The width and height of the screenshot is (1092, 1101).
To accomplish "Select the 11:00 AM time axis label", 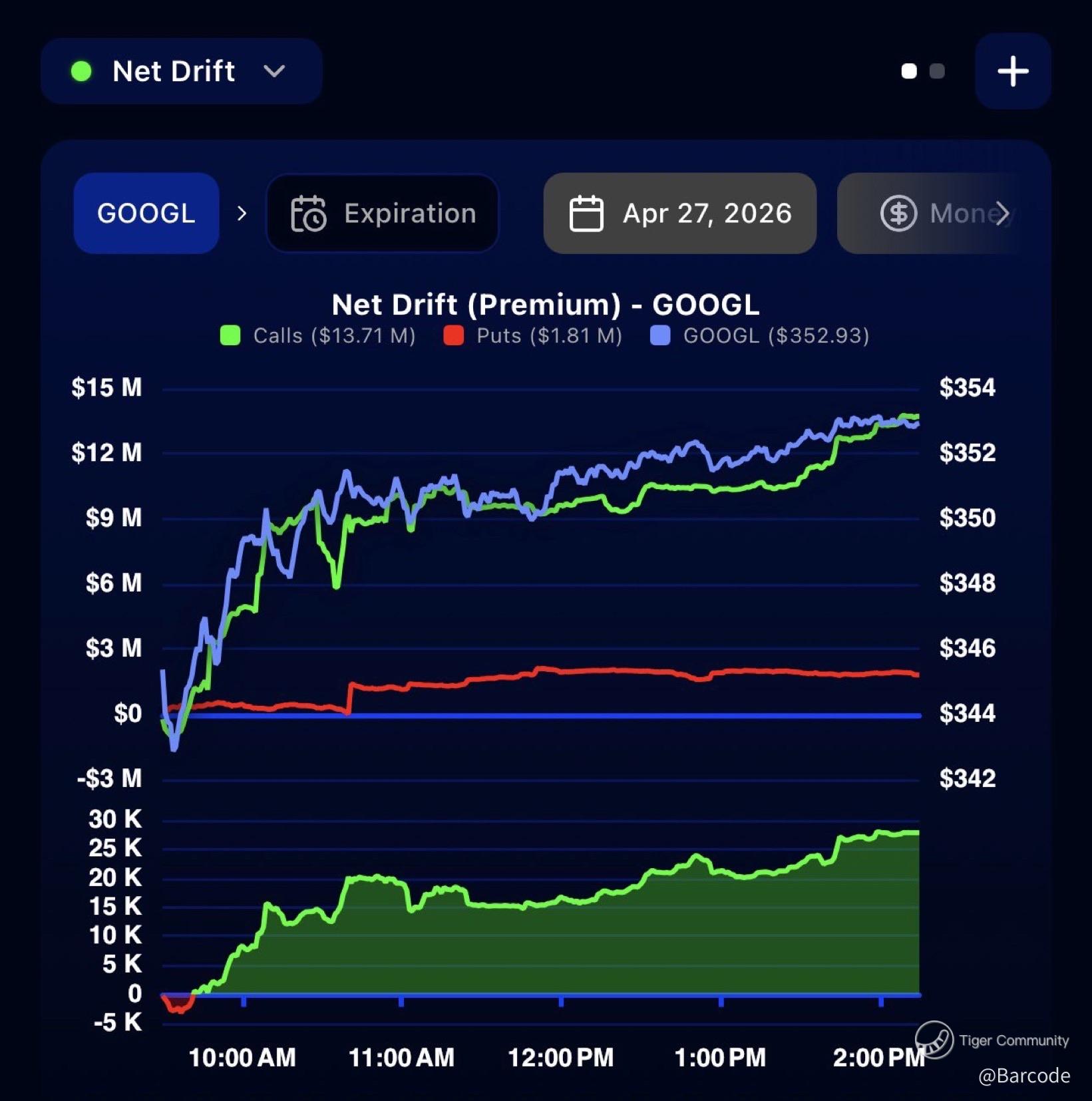I will point(401,1057).
